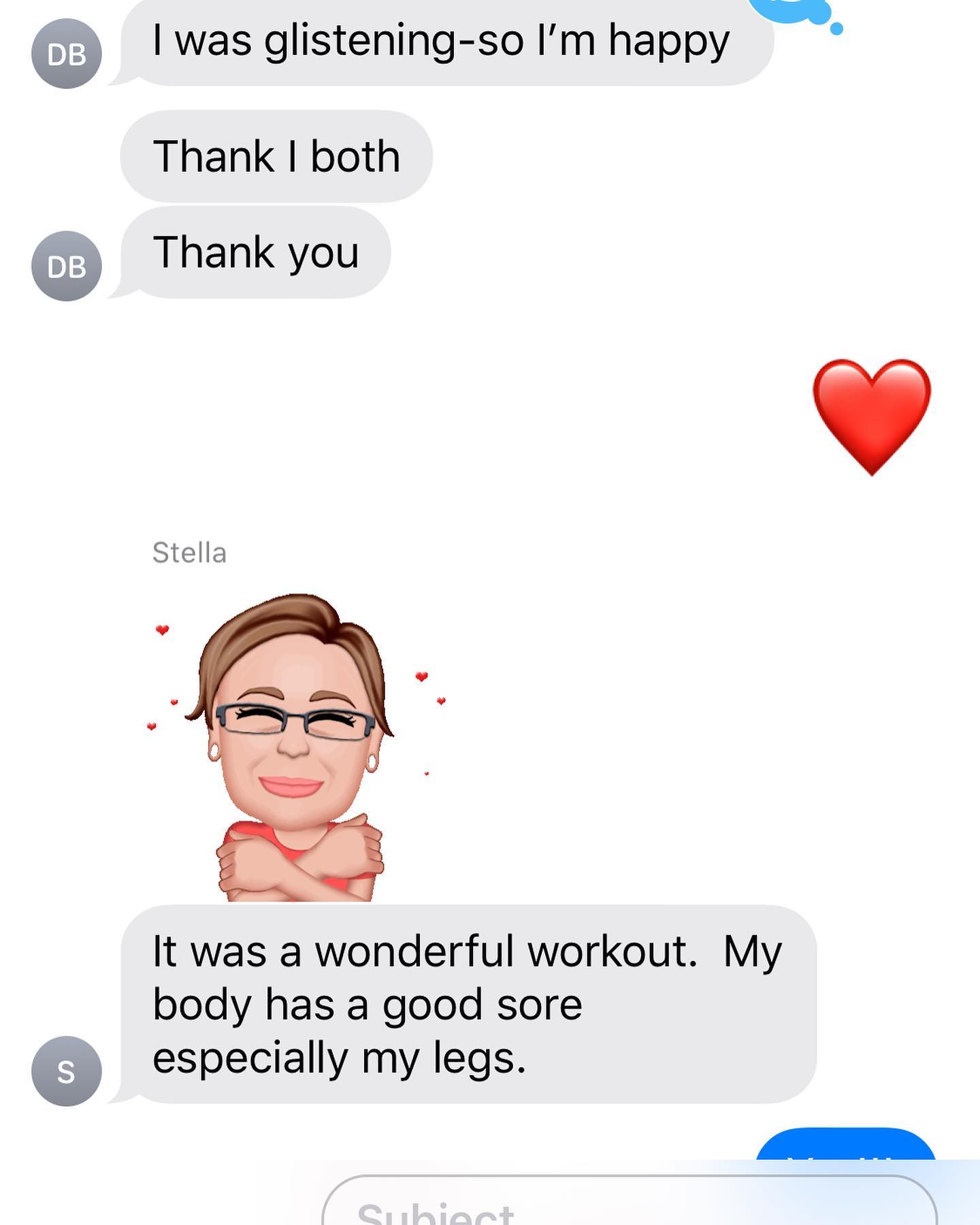Tap the S contact avatar
980x1225 pixels.
(x=67, y=1071)
